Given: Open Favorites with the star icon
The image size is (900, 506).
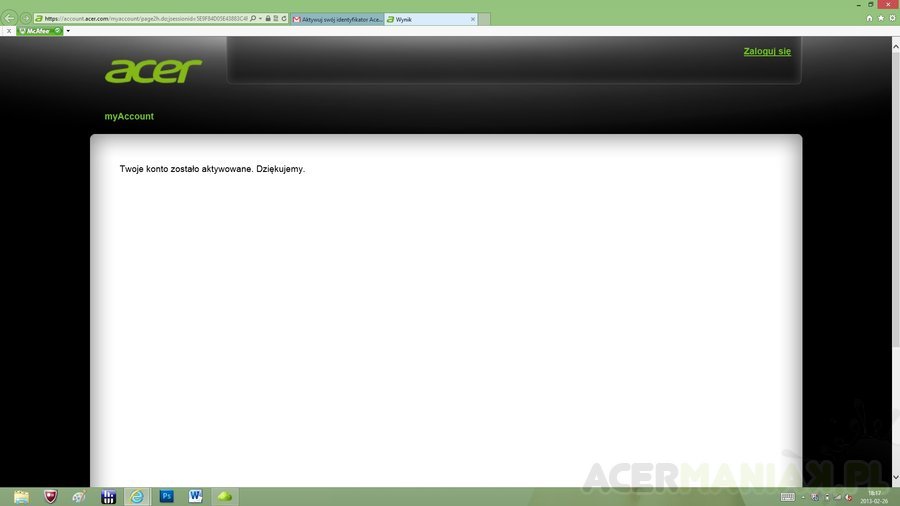Looking at the screenshot, I should point(880,18).
